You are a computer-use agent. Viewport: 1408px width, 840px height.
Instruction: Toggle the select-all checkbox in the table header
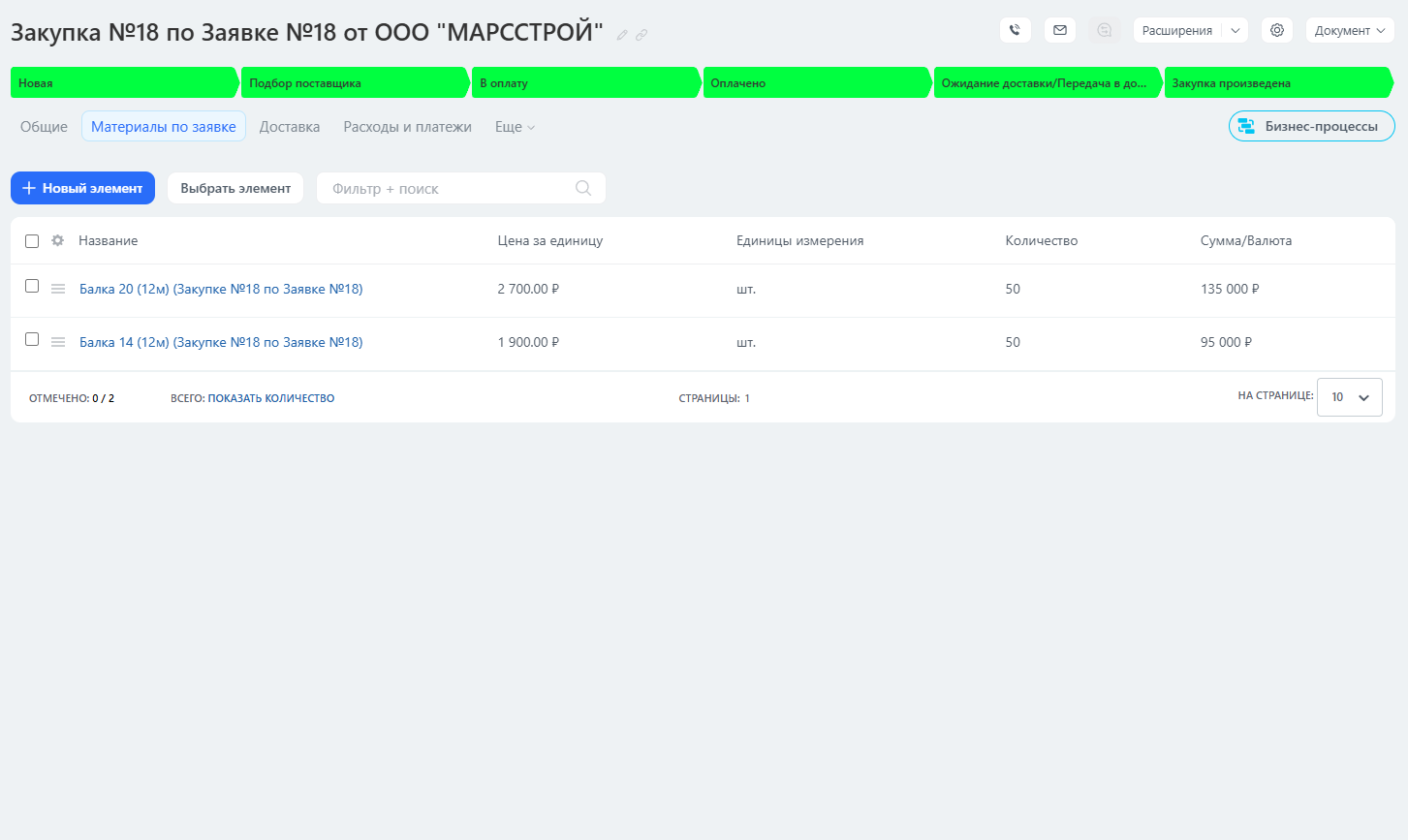[32, 241]
